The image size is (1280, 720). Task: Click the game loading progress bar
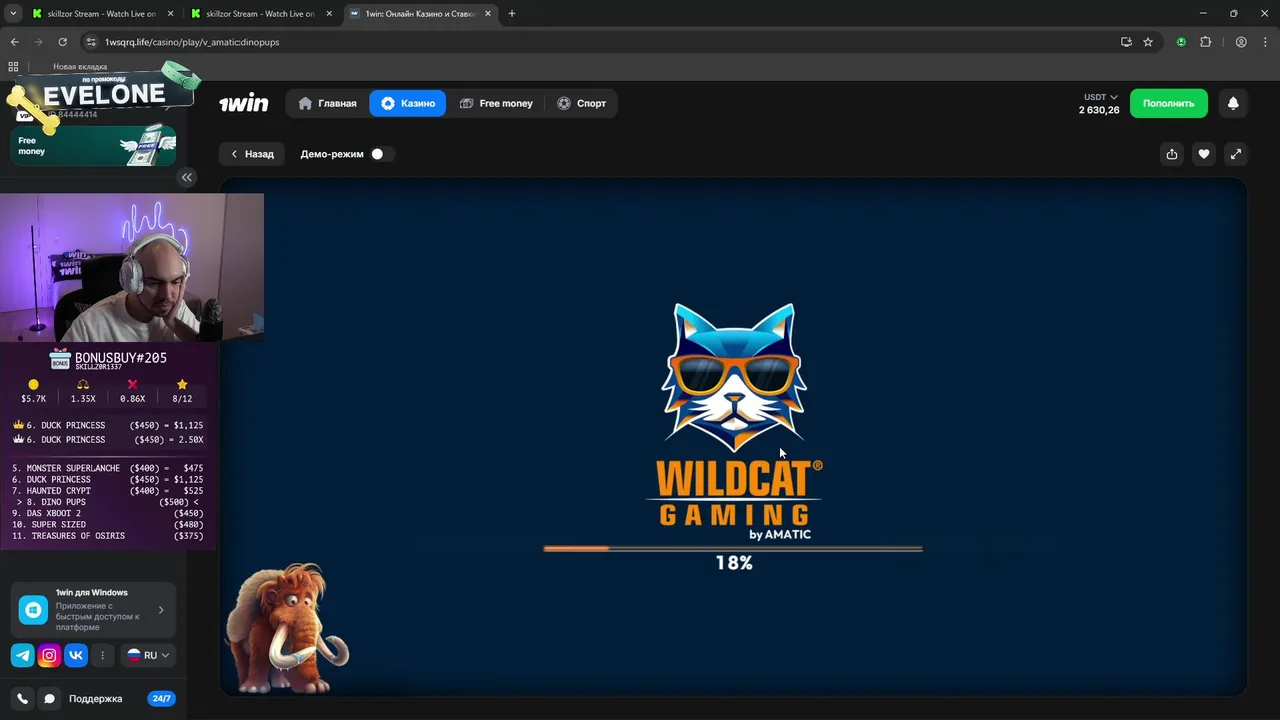[733, 548]
